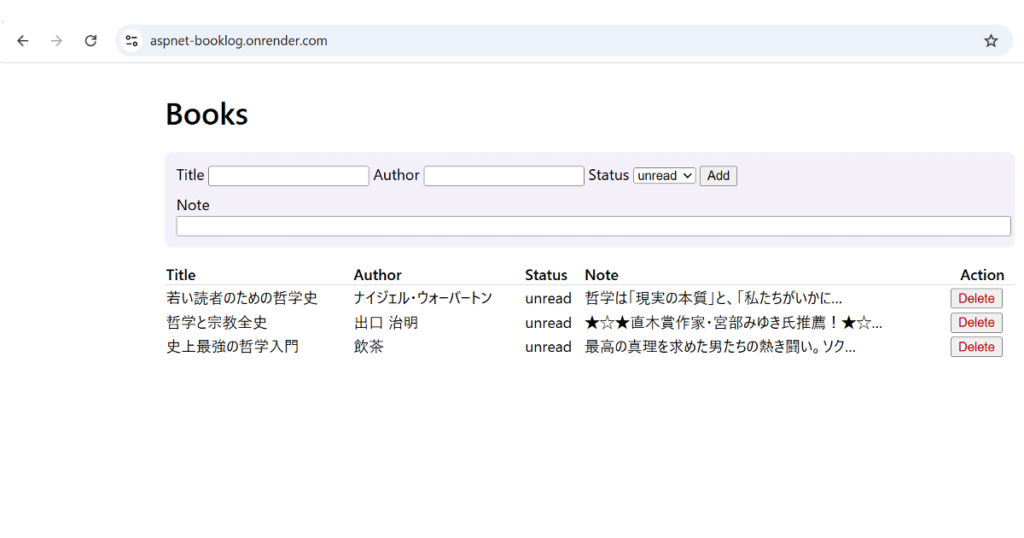
Task: Click the Author column header
Action: point(377,275)
